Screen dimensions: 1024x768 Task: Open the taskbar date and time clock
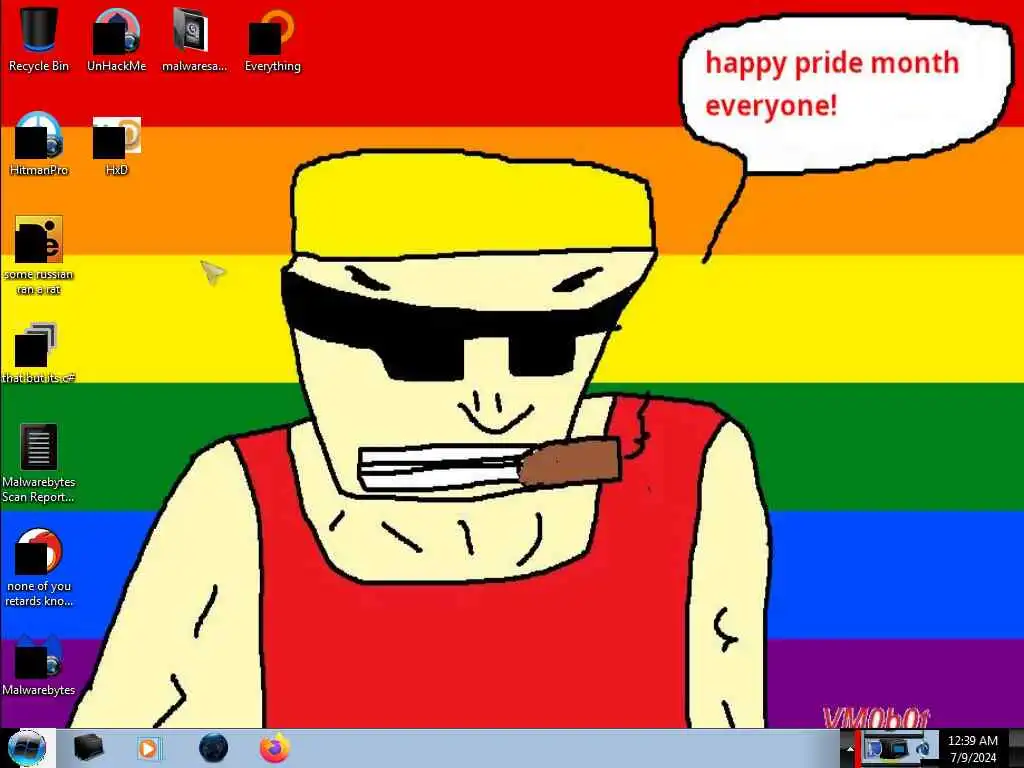coord(972,749)
